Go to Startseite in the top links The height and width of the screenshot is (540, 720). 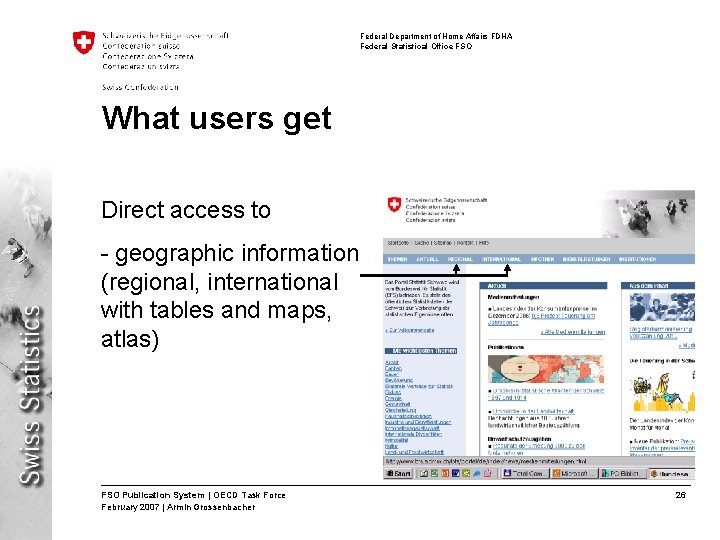tap(398, 243)
